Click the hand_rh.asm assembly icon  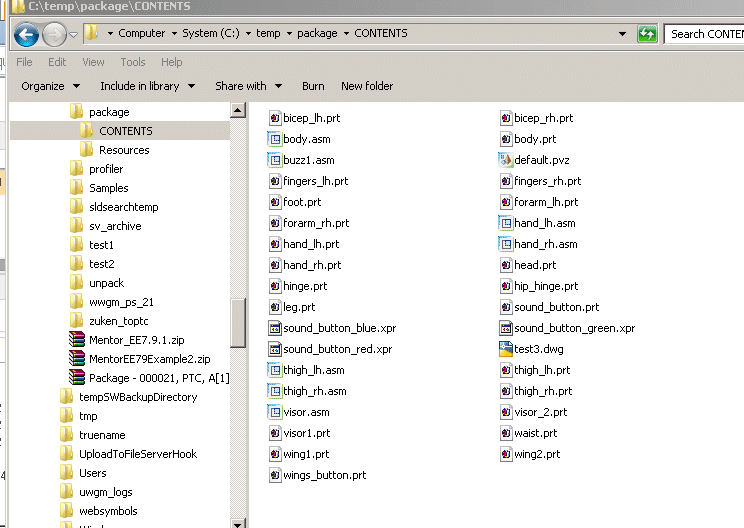506,244
